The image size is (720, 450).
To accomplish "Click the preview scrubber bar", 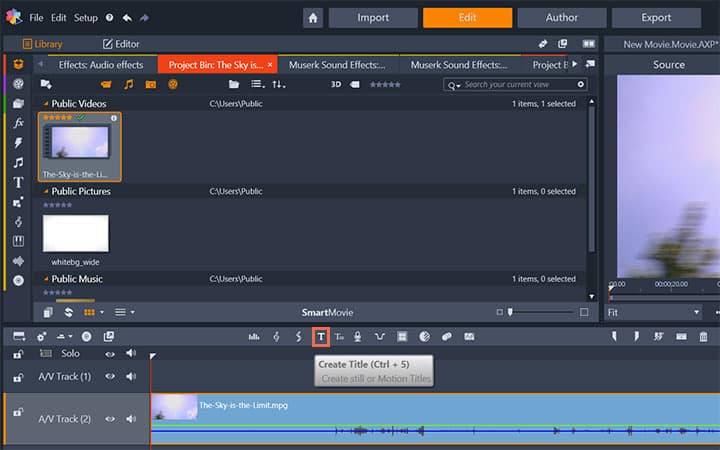I will pos(664,298).
